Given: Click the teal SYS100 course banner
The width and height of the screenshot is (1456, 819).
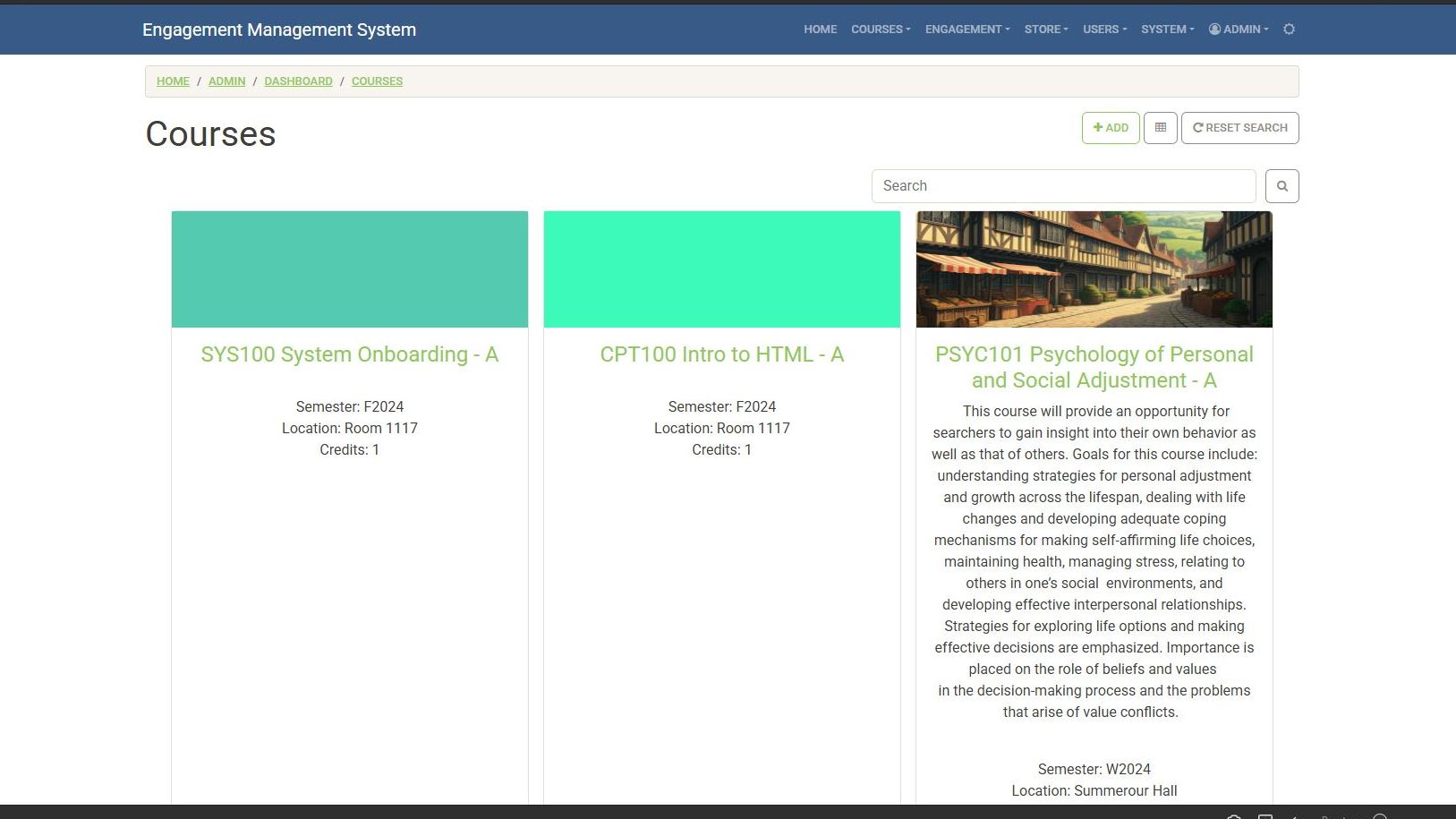Looking at the screenshot, I should point(349,269).
